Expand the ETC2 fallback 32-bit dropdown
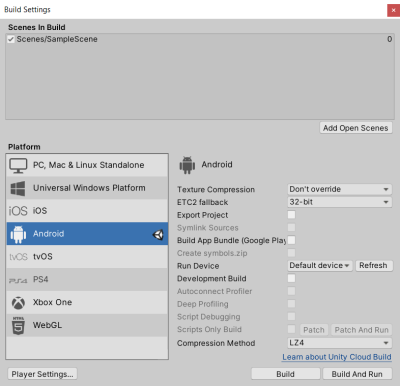The height and width of the screenshot is (386, 400). click(x=340, y=202)
